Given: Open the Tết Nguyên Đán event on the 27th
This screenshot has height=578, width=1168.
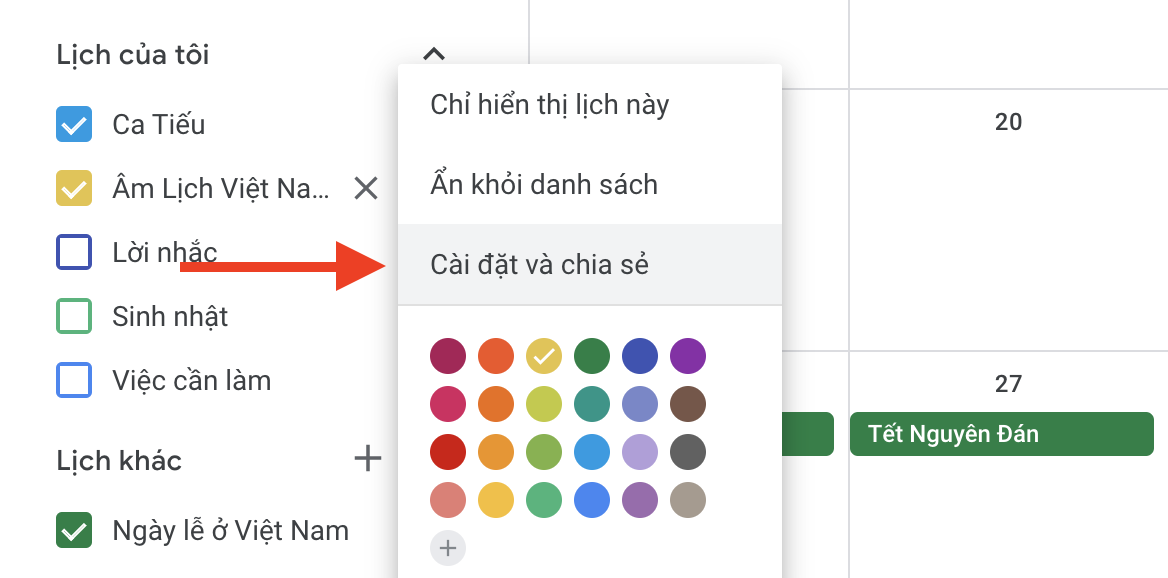Looking at the screenshot, I should [1001, 434].
